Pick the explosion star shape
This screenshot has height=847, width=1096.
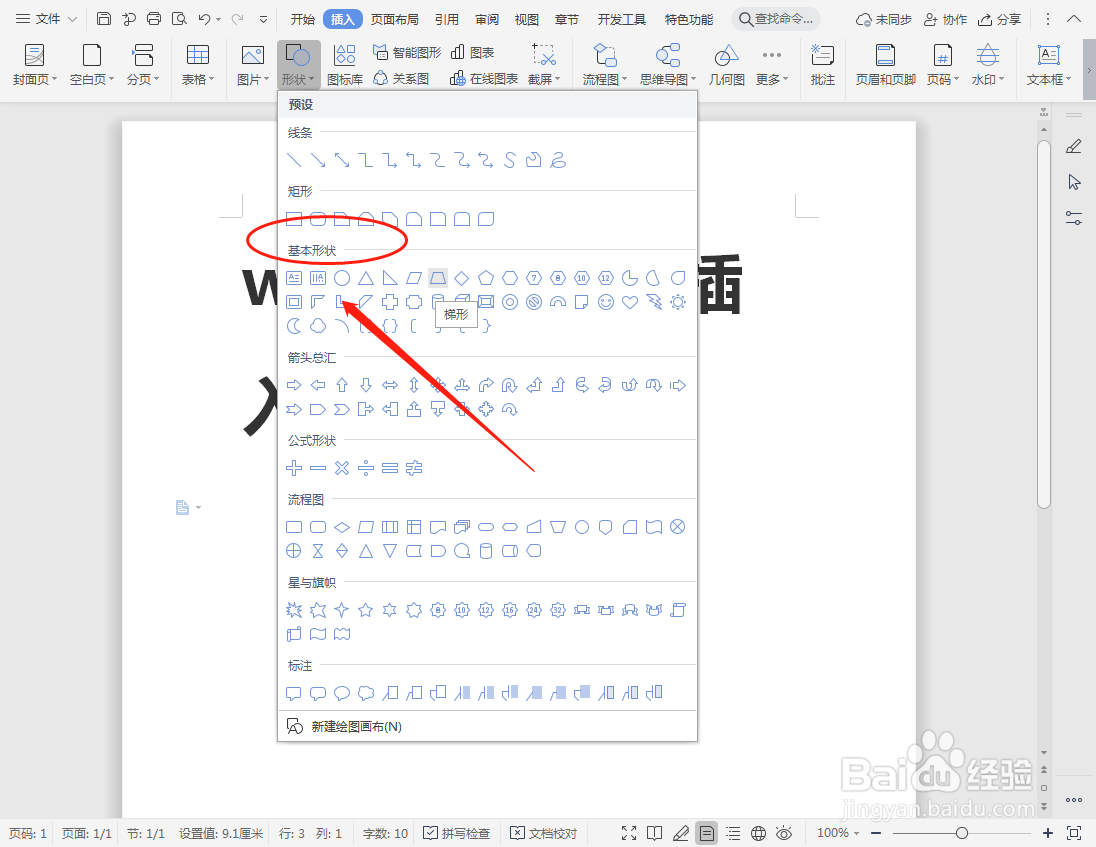[294, 610]
